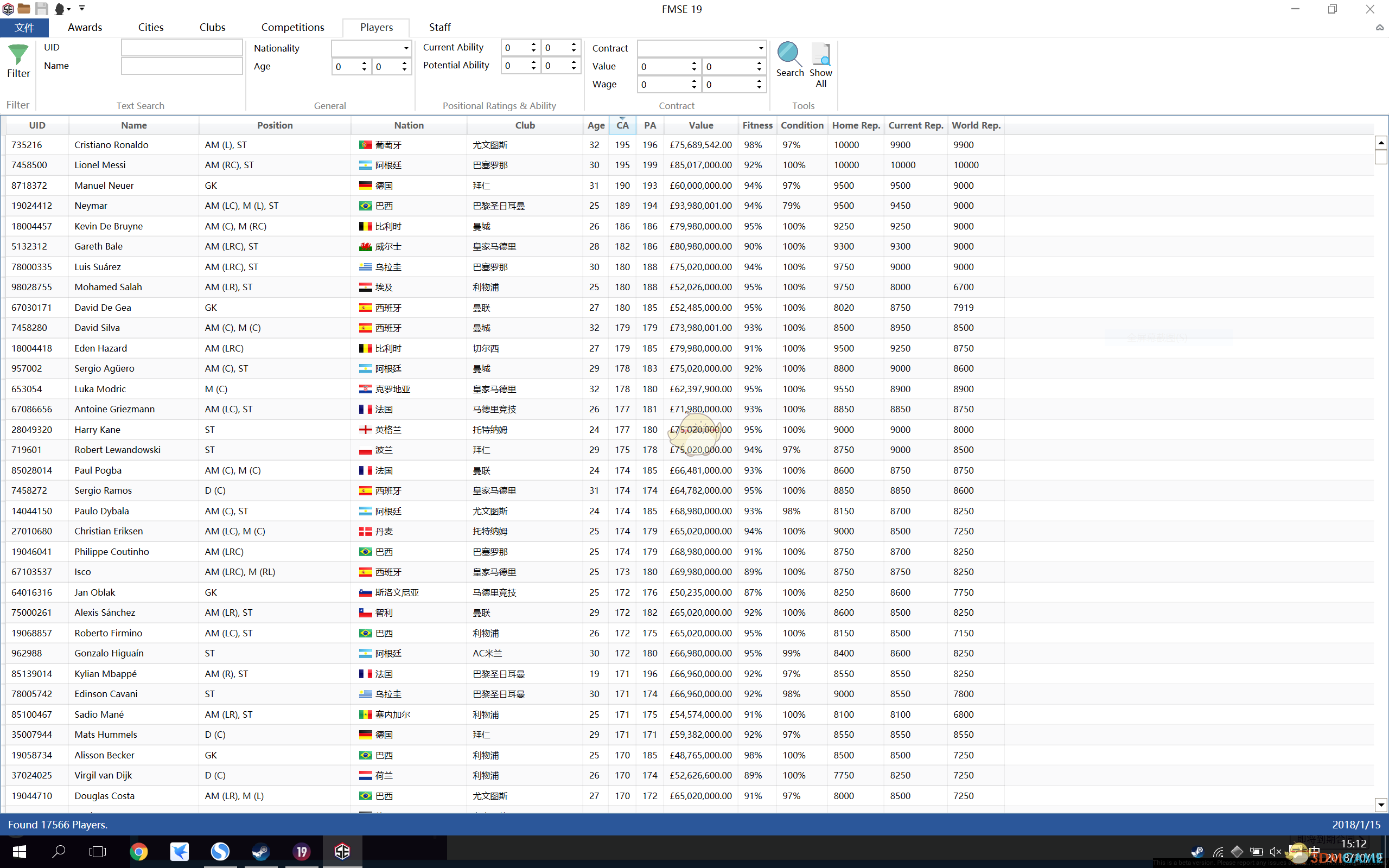Open the Windows Start menu
Viewport: 1389px width, 868px height.
(19, 851)
